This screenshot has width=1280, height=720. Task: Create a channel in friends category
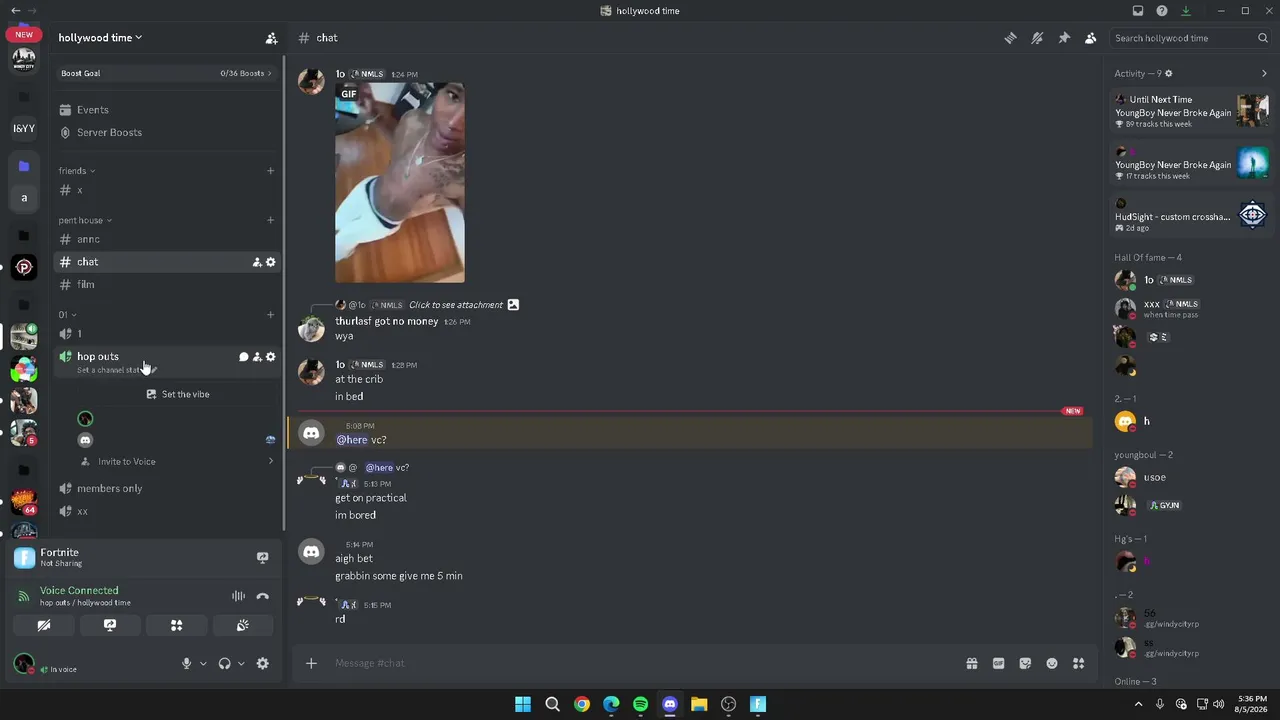click(x=270, y=171)
